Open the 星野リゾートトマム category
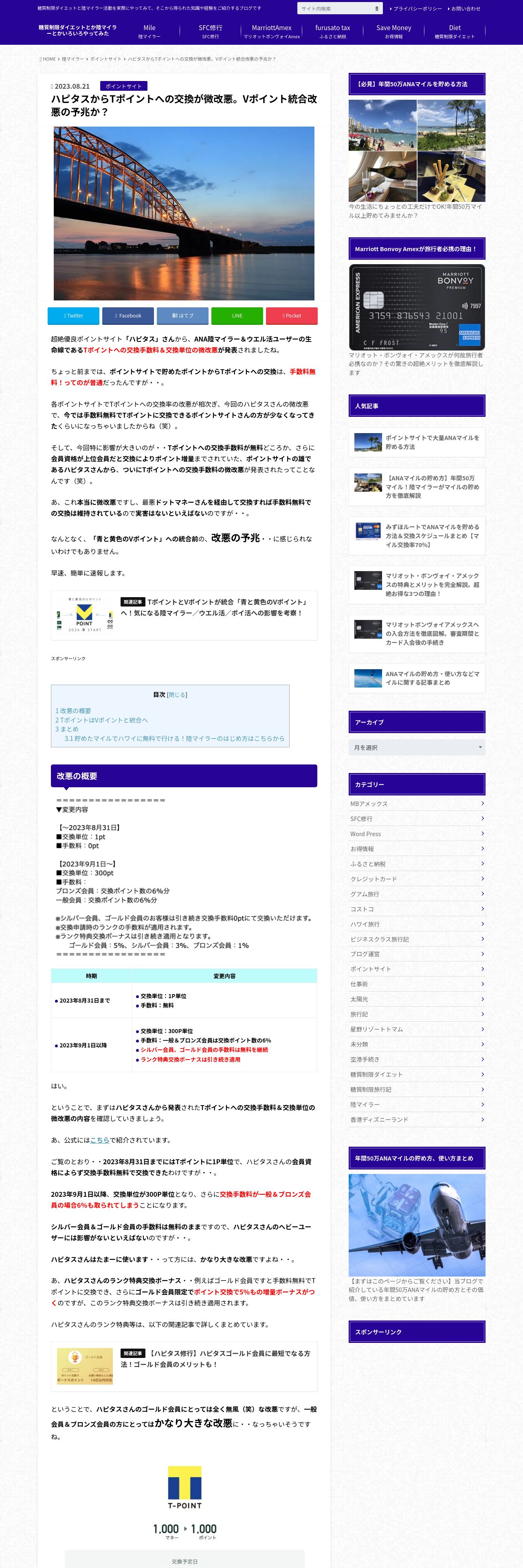Viewport: 523px width, 1568px height. [x=417, y=1029]
